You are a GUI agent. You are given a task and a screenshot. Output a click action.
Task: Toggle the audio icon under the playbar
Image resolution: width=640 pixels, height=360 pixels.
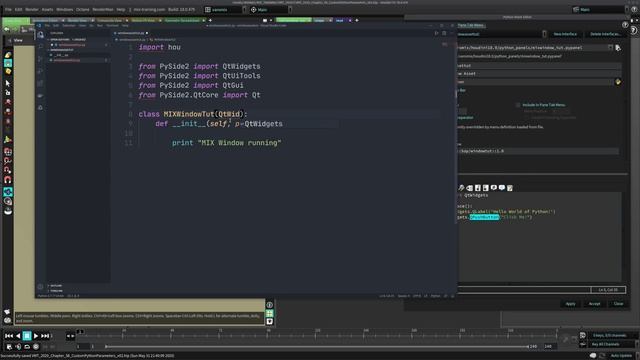(x=18, y=347)
